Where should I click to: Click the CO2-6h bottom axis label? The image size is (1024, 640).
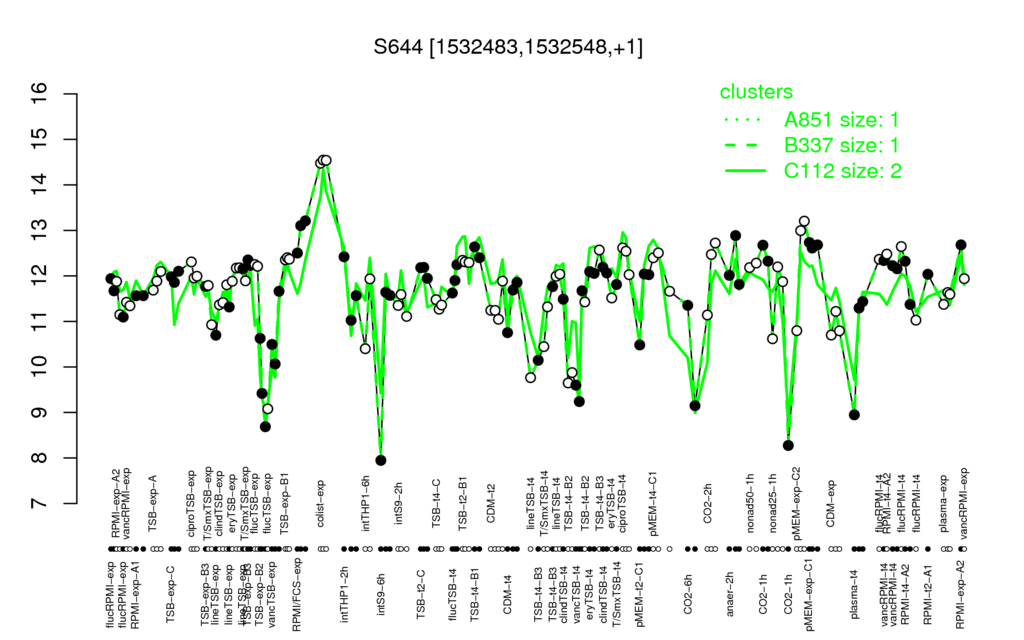pyautogui.click(x=688, y=594)
